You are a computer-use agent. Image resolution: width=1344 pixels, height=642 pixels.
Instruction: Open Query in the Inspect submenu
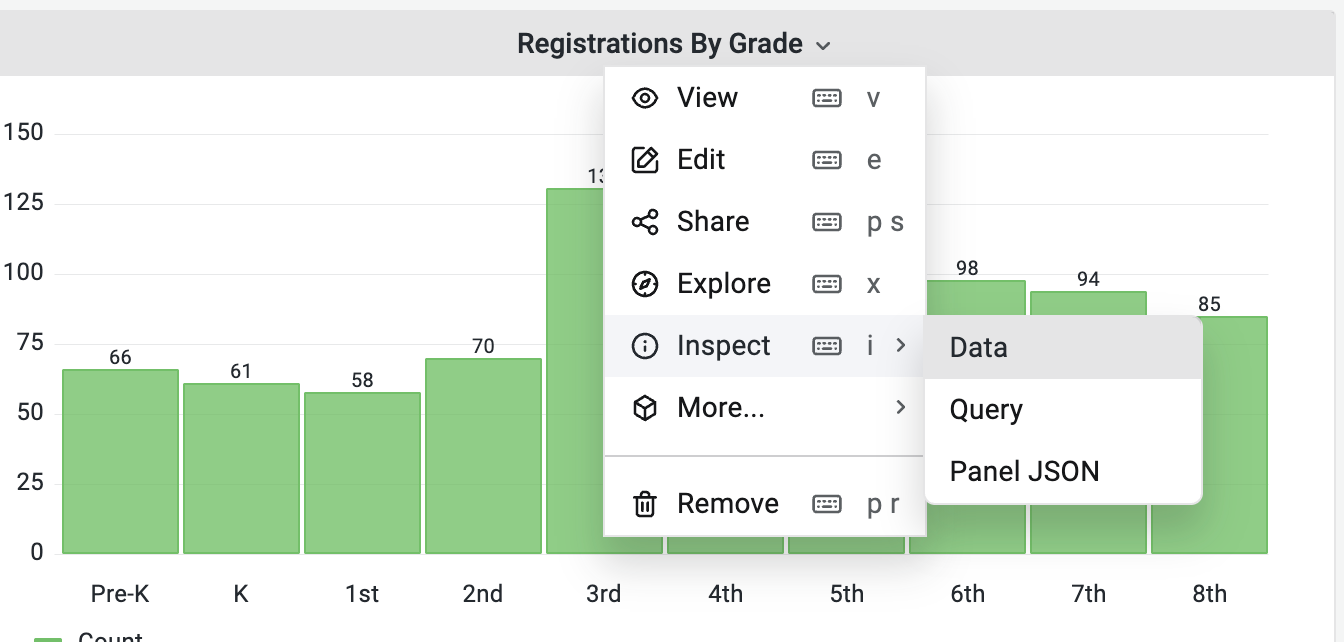tap(986, 410)
